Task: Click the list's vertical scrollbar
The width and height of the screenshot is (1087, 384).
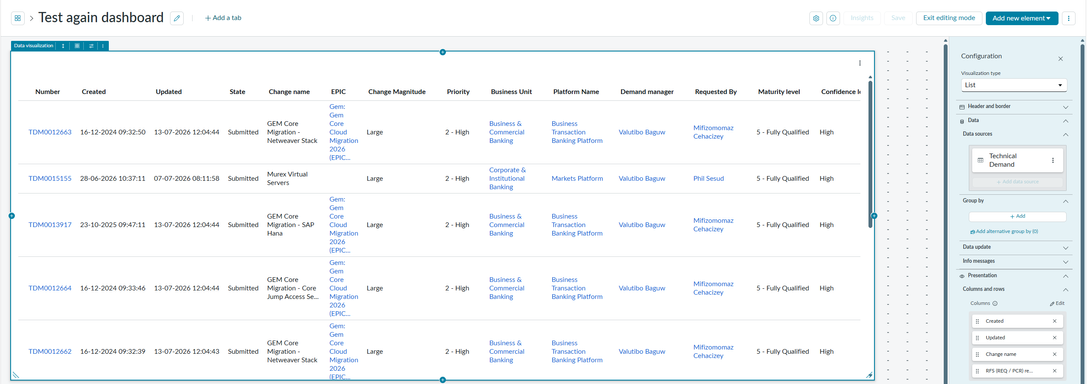Action: click(x=870, y=155)
